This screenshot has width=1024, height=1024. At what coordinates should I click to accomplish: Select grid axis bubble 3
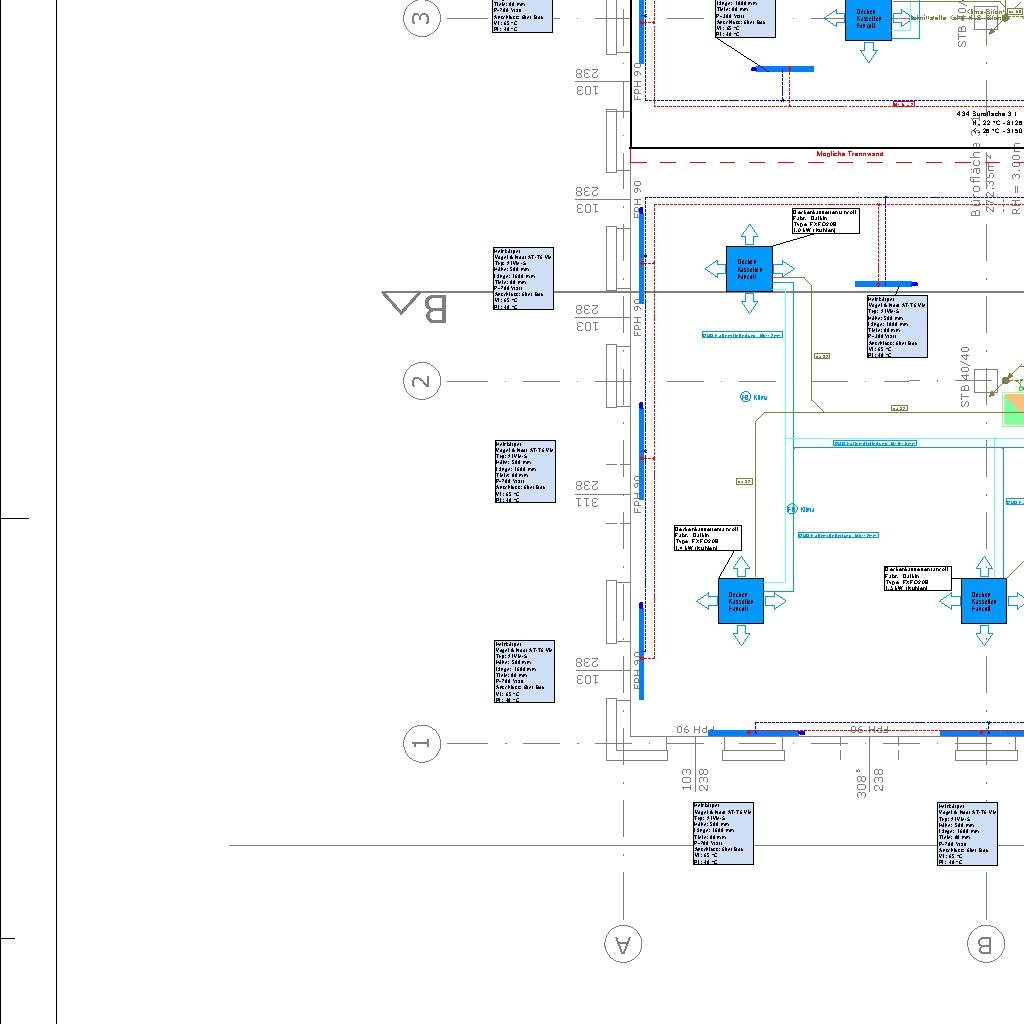point(422,19)
